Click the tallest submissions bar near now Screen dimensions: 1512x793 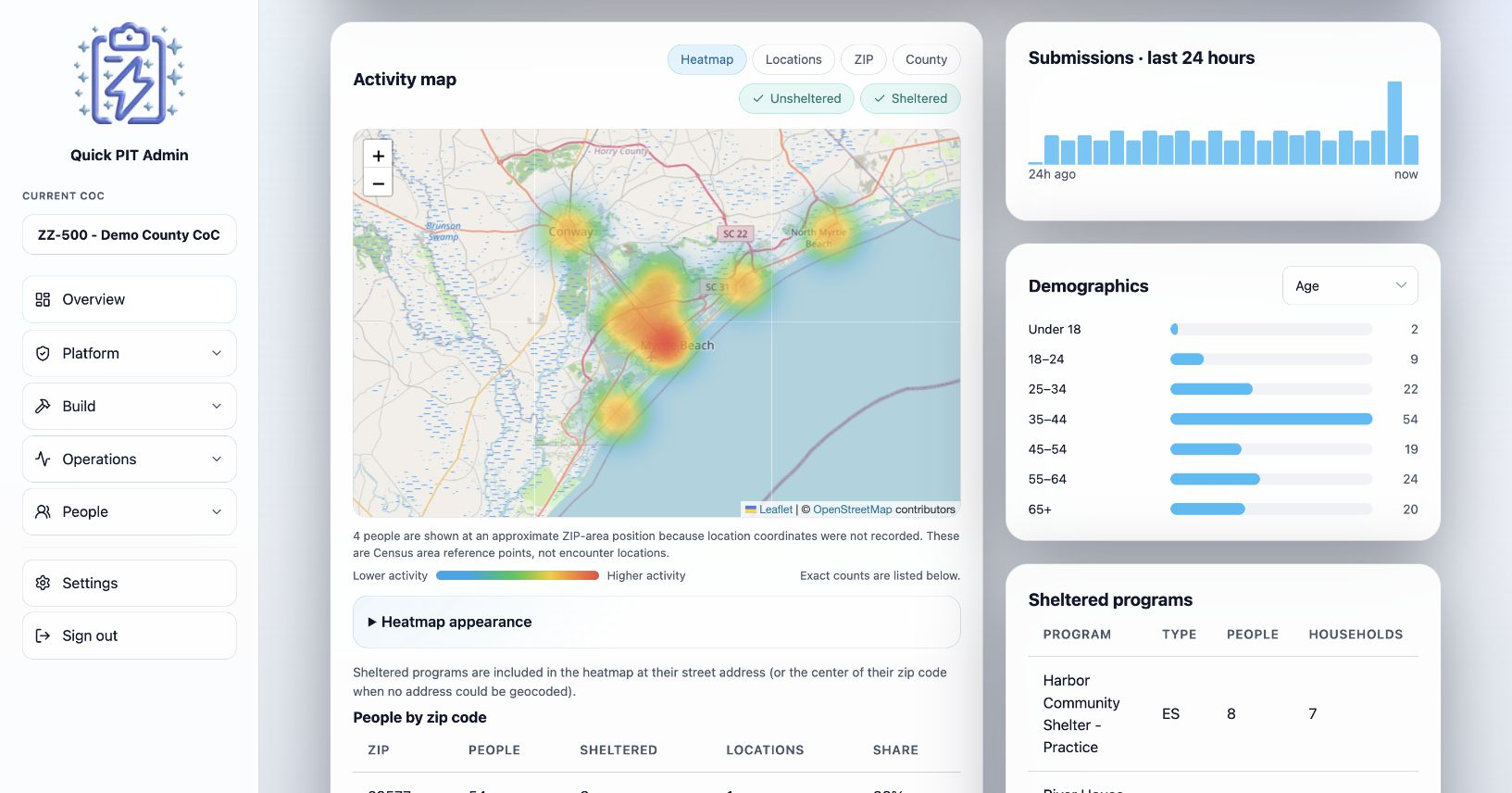click(1394, 123)
